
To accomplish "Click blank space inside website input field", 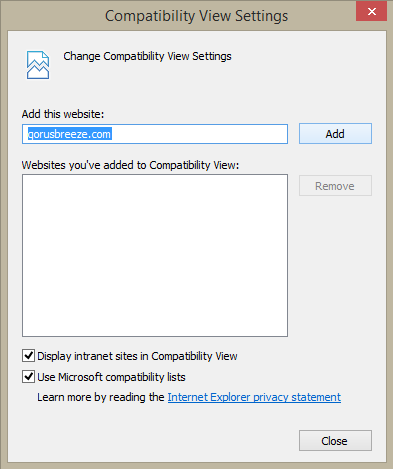I will (x=200, y=134).
